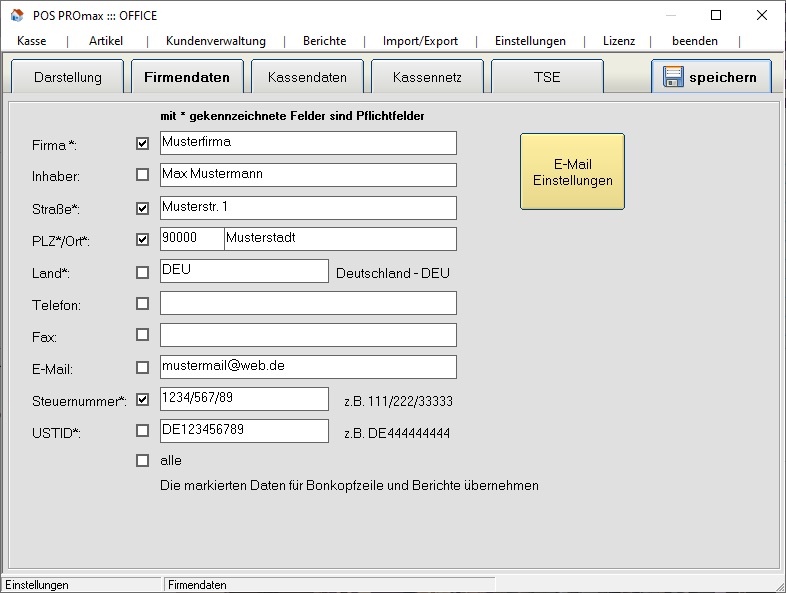Open the Artikel menu
Viewport: 786px width, 593px height.
click(x=106, y=41)
